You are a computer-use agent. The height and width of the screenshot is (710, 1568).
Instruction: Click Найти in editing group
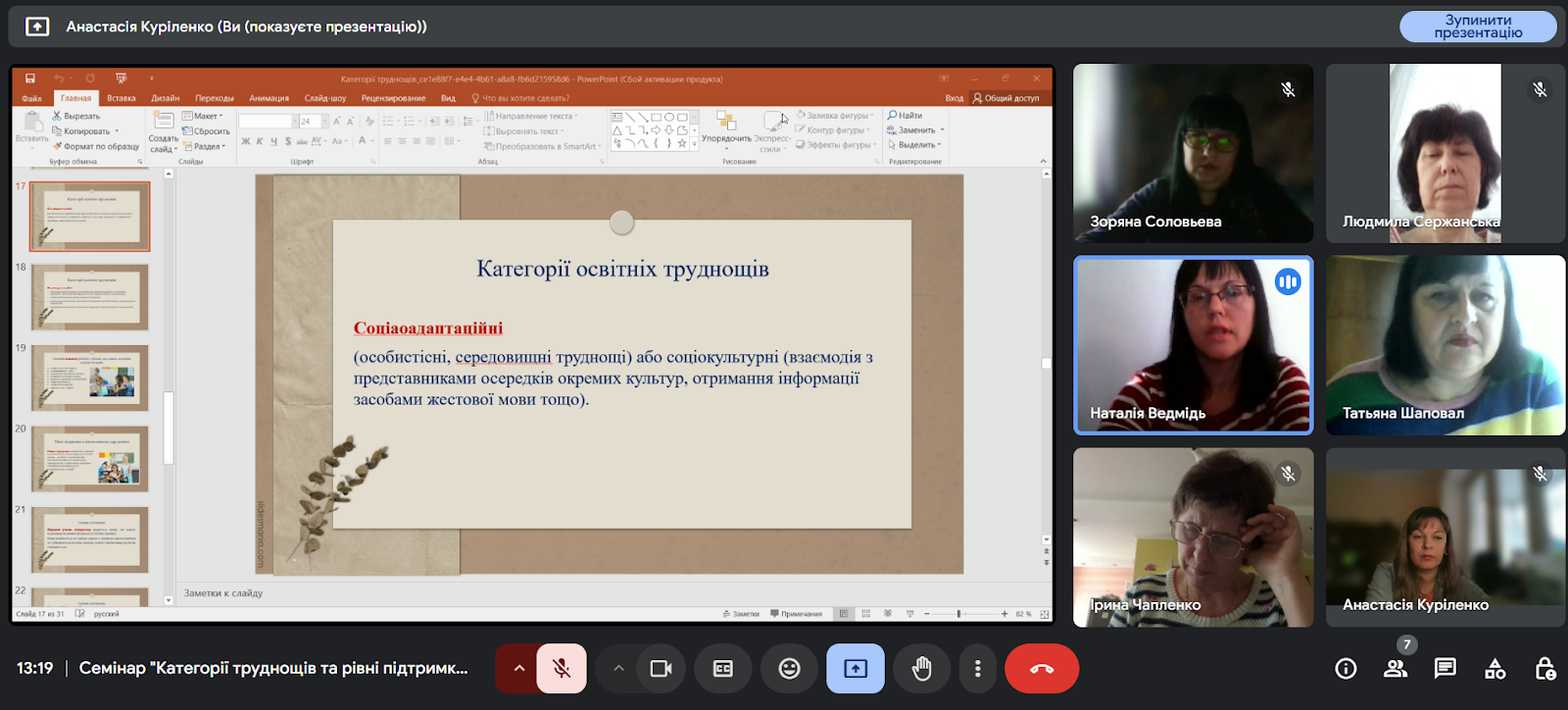(905, 116)
